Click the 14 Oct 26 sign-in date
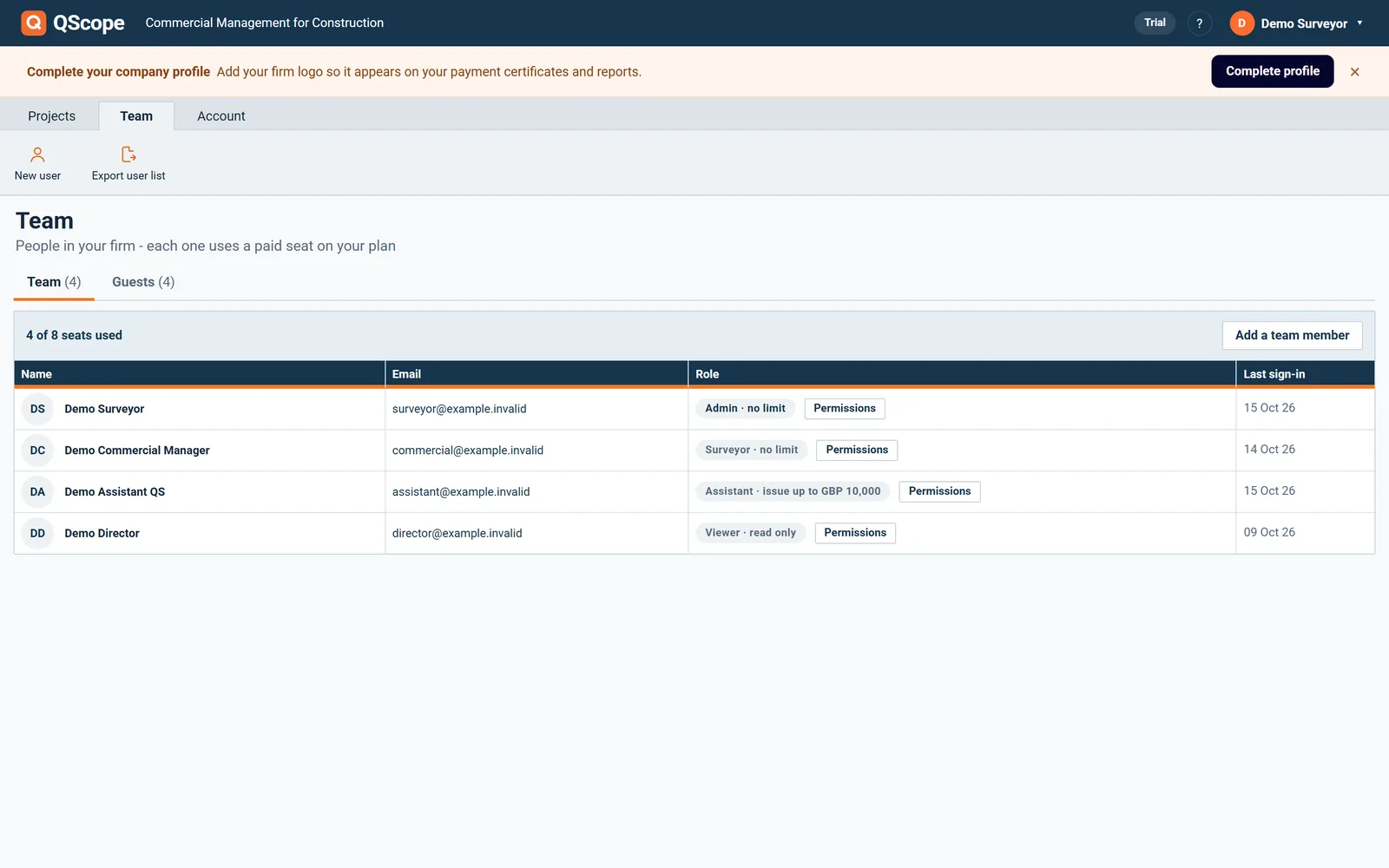The height and width of the screenshot is (868, 1389). (x=1269, y=450)
